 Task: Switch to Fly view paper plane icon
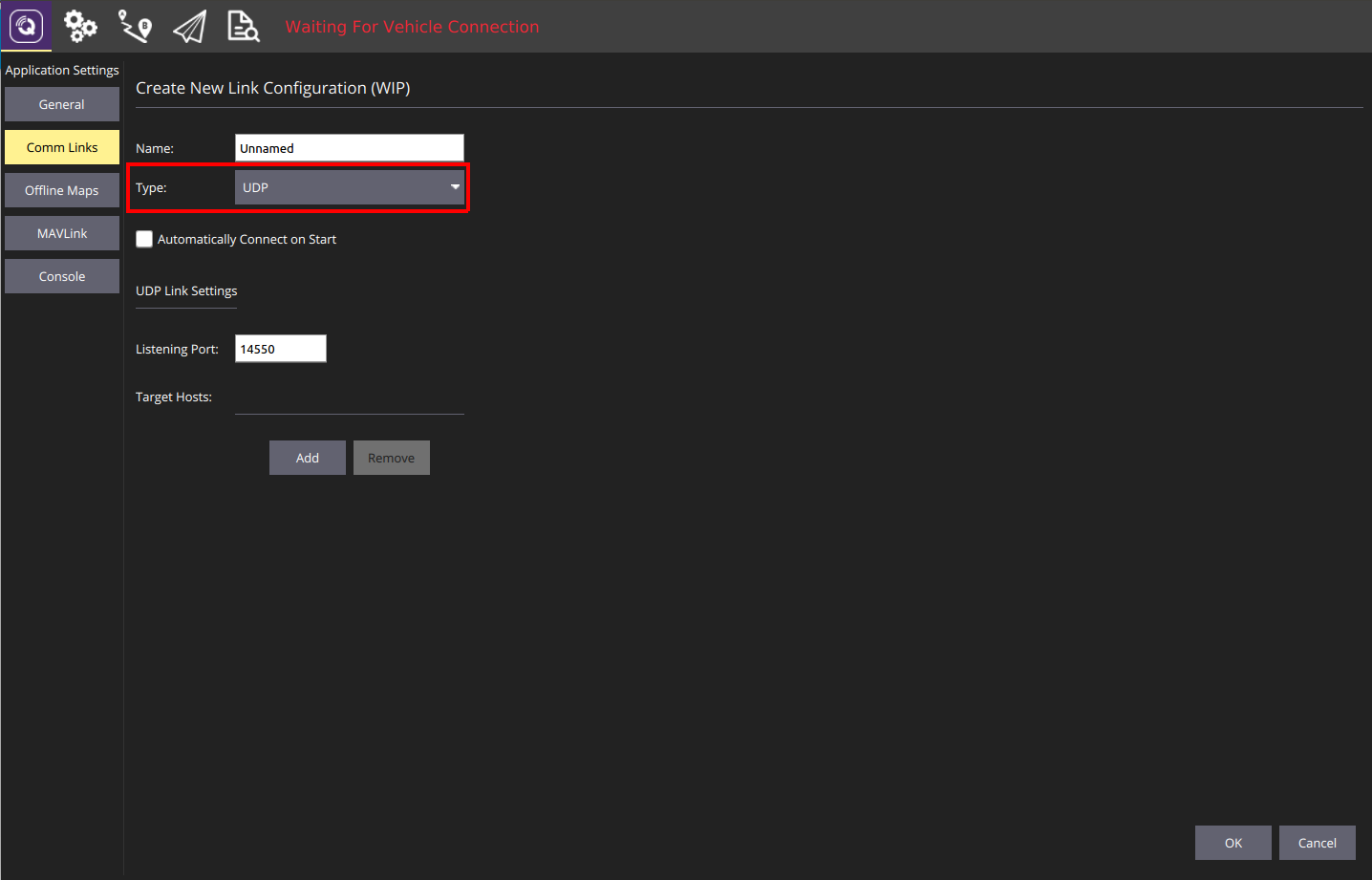click(189, 26)
